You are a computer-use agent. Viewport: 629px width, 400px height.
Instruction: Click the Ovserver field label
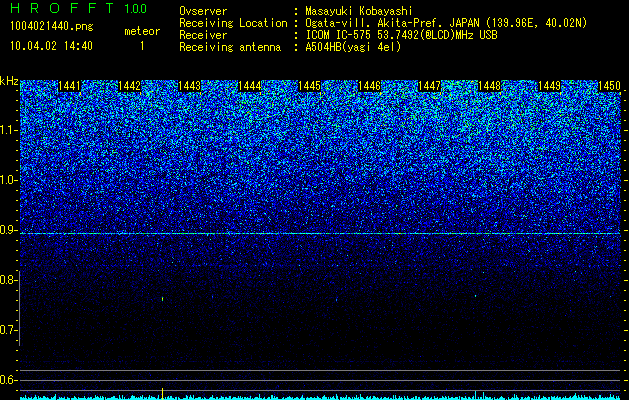pyautogui.click(x=203, y=11)
